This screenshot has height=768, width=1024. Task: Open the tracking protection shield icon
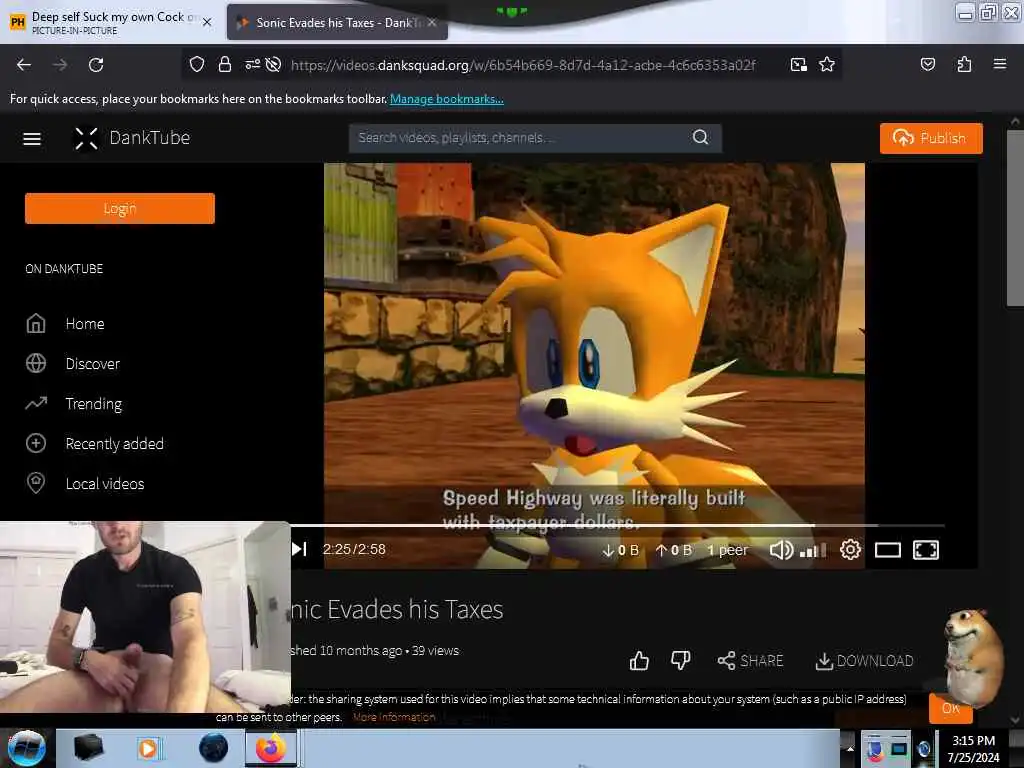[197, 65]
